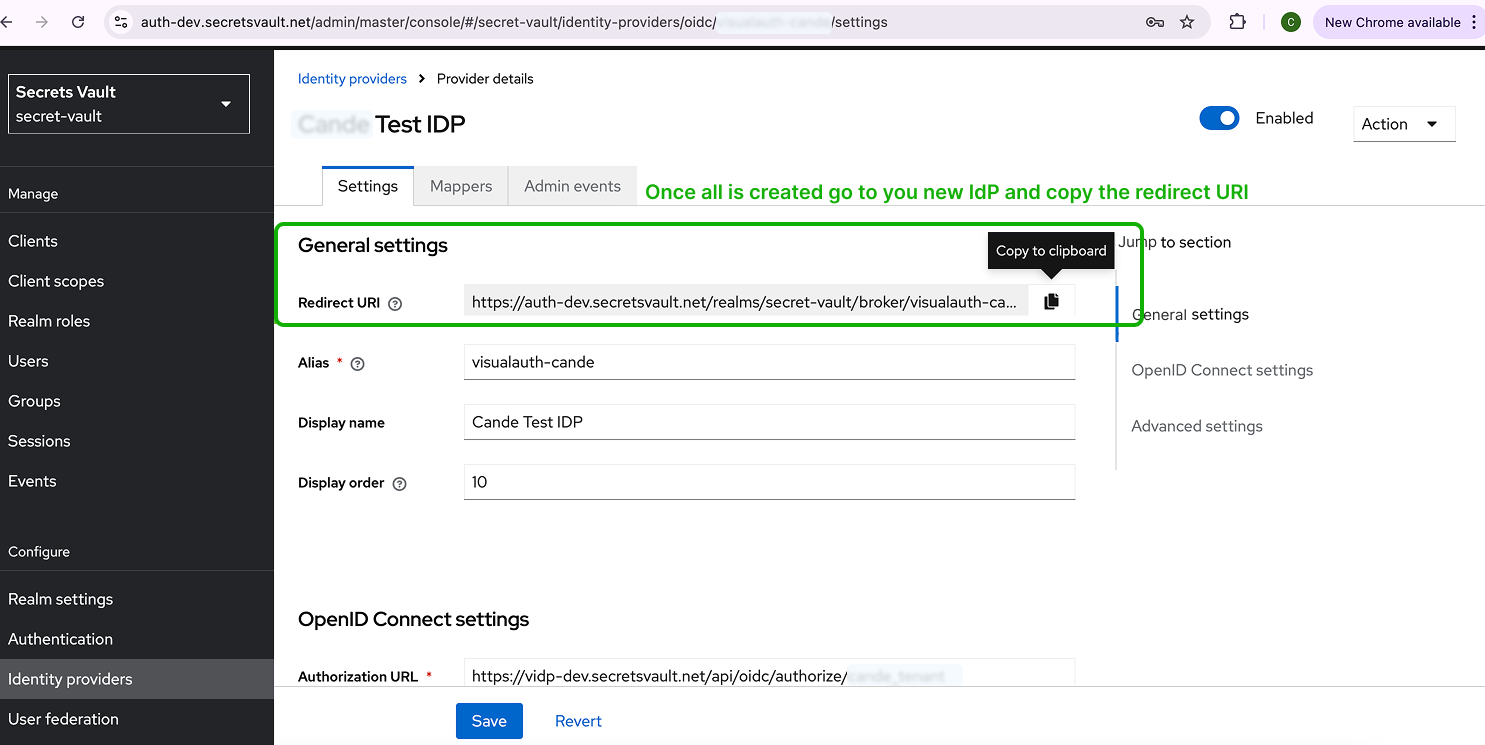Copy the Redirect URI to clipboard

[x=1051, y=301]
